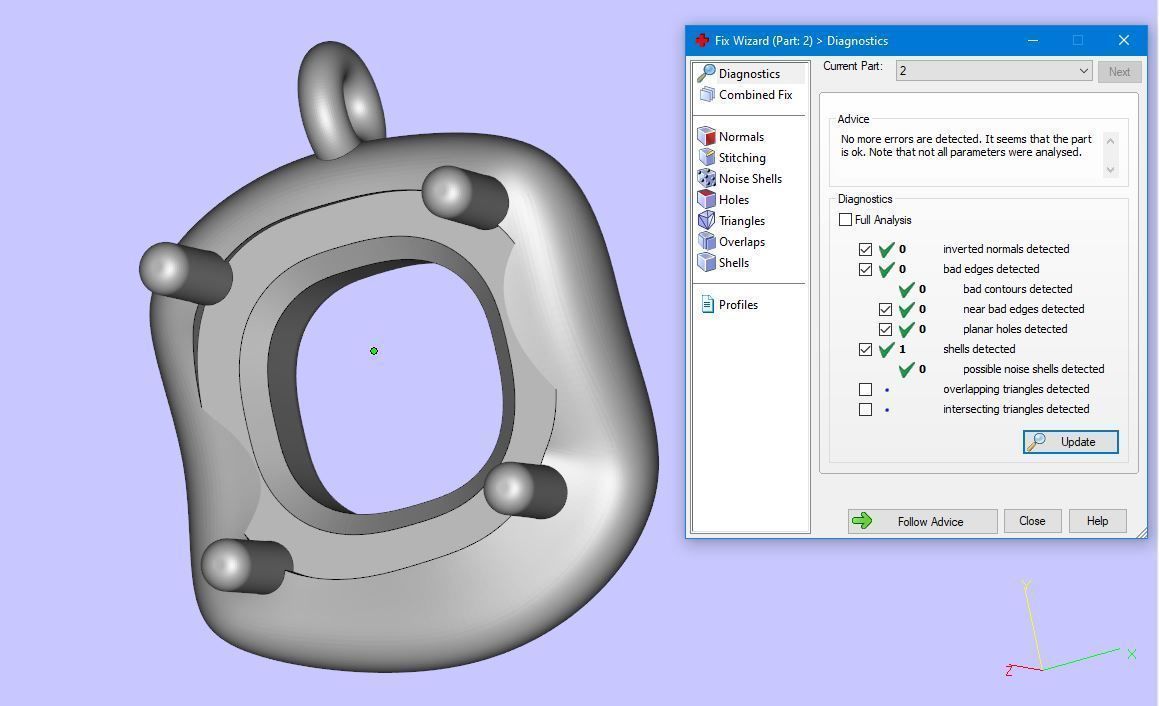This screenshot has width=1159, height=706.
Task: Close the Fix Wizard dialog window
Action: 1124,40
